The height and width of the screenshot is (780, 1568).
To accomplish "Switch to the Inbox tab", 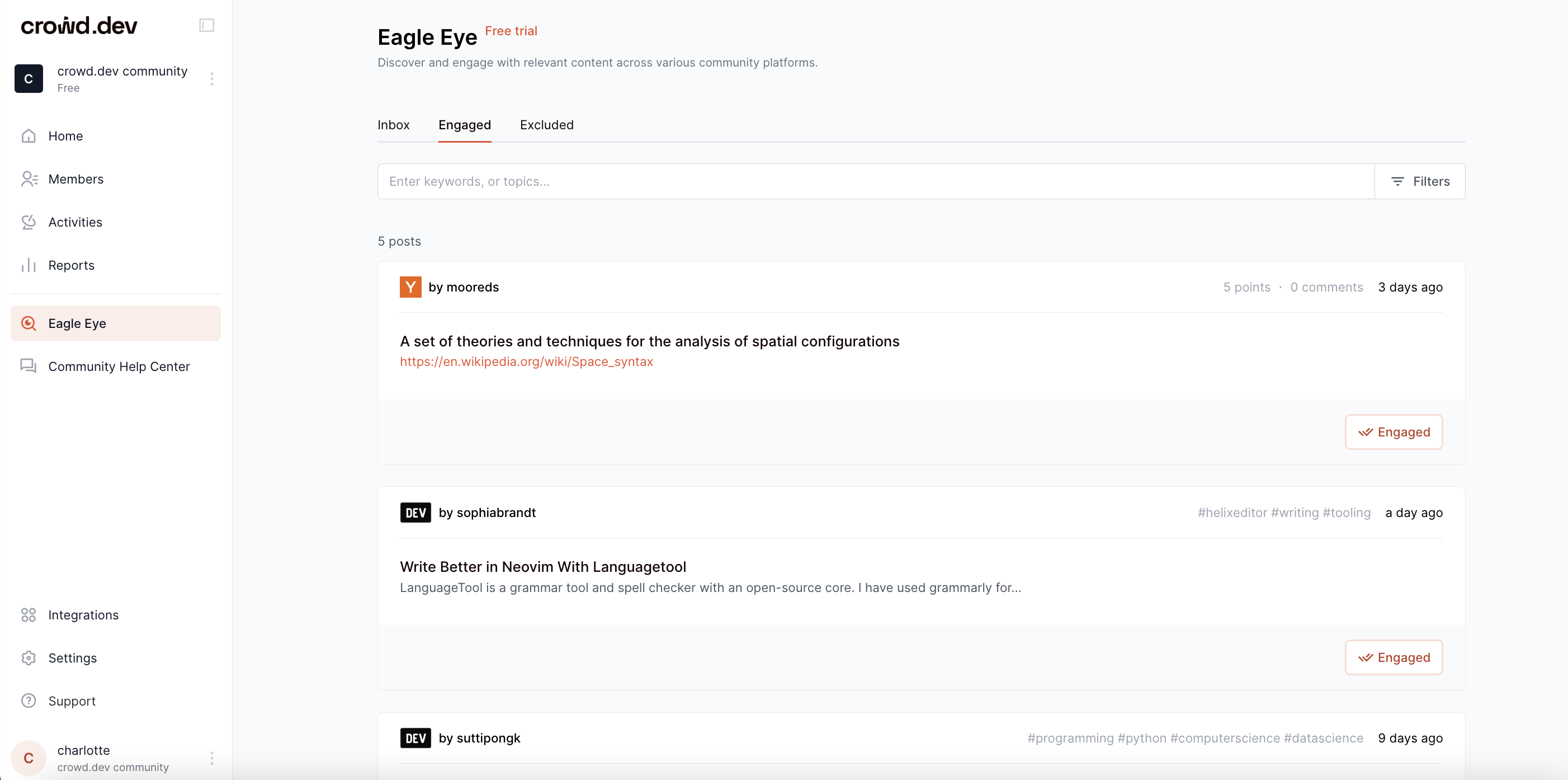I will coord(393,125).
